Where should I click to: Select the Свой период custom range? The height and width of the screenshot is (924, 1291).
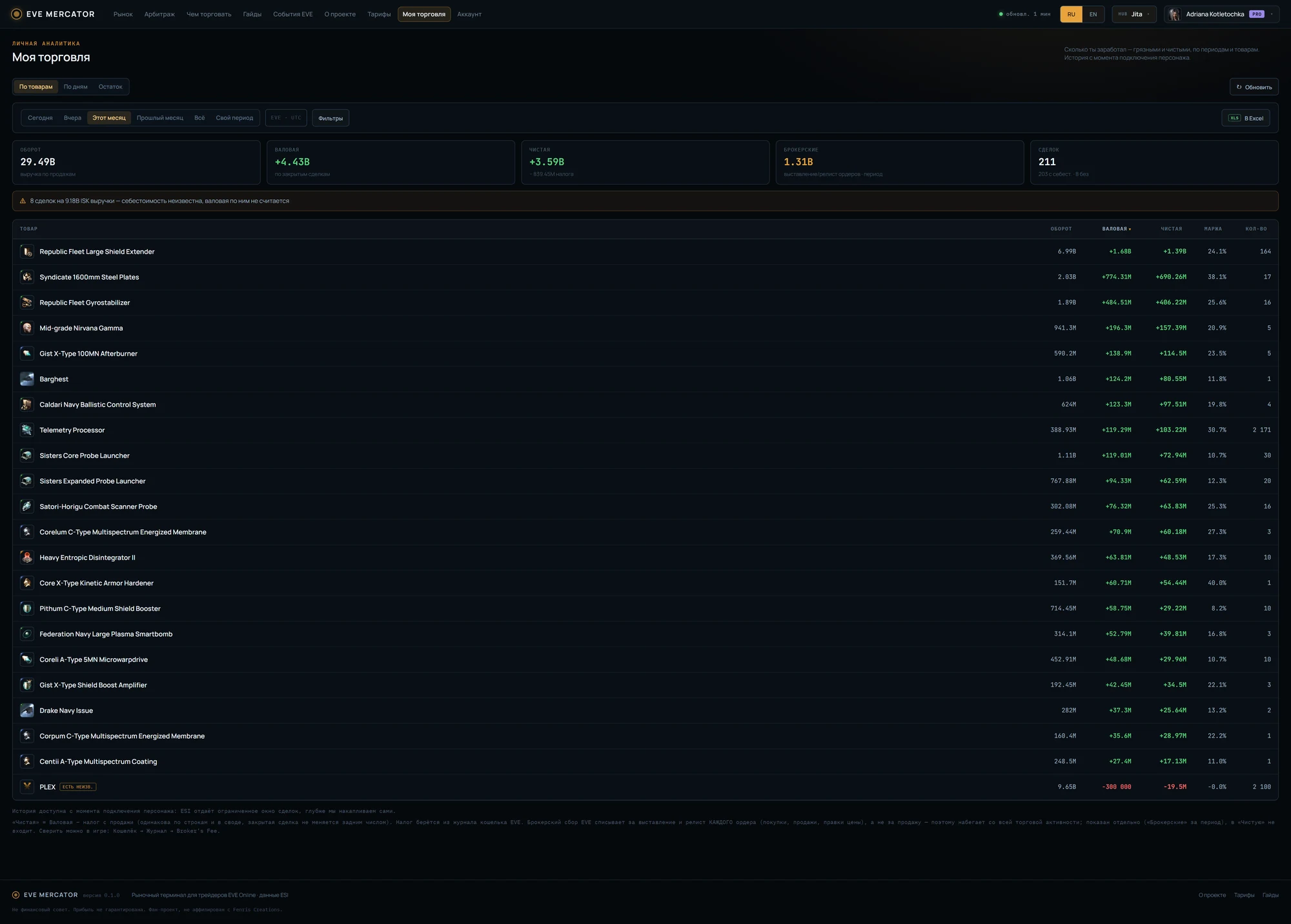234,118
